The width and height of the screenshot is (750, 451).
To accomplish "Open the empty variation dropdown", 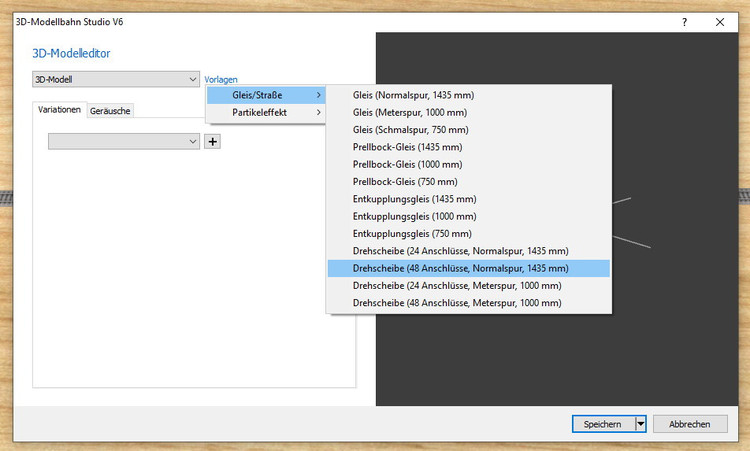I will (124, 142).
